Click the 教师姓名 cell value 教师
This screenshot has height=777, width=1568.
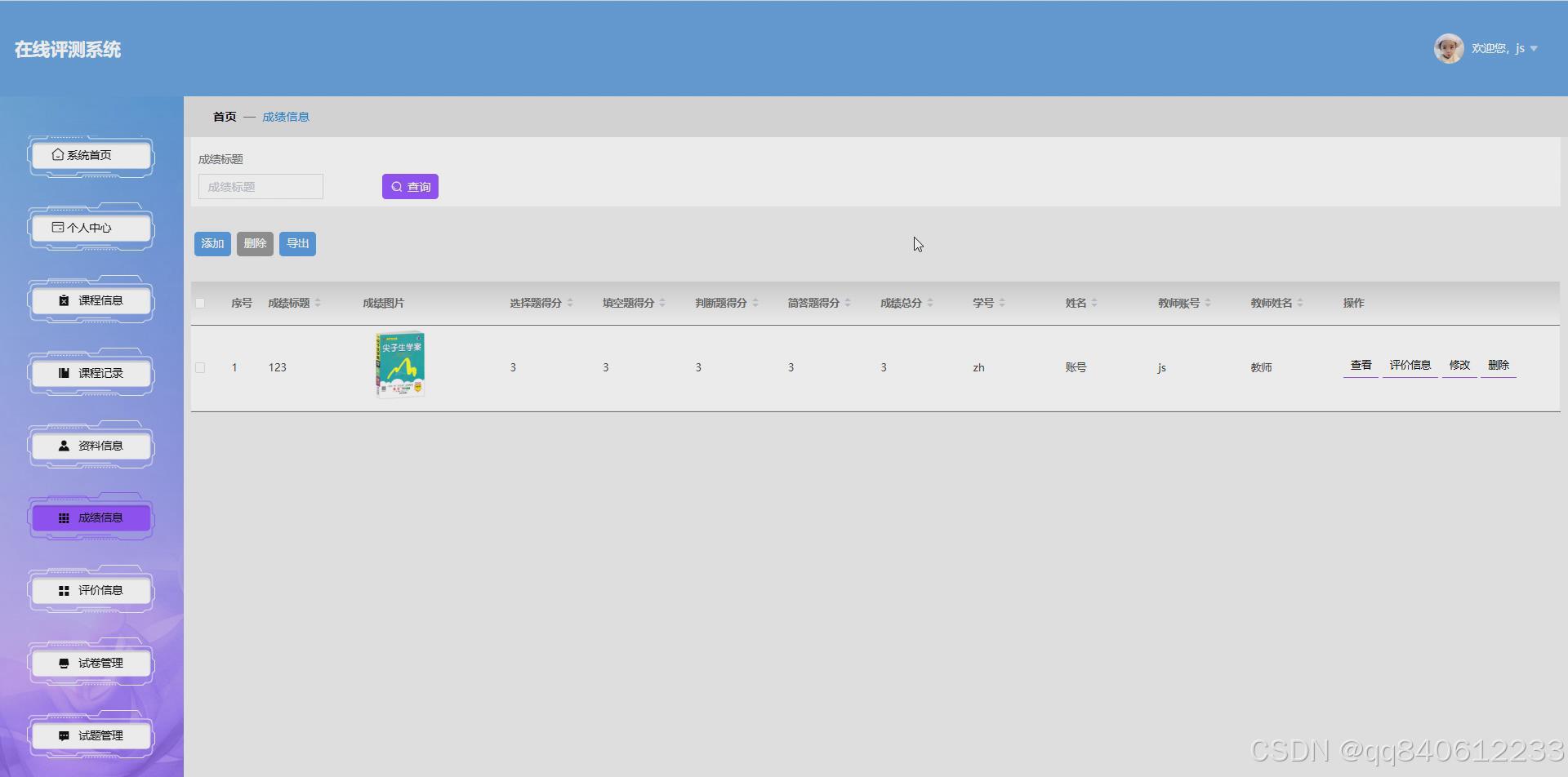[x=1261, y=367]
